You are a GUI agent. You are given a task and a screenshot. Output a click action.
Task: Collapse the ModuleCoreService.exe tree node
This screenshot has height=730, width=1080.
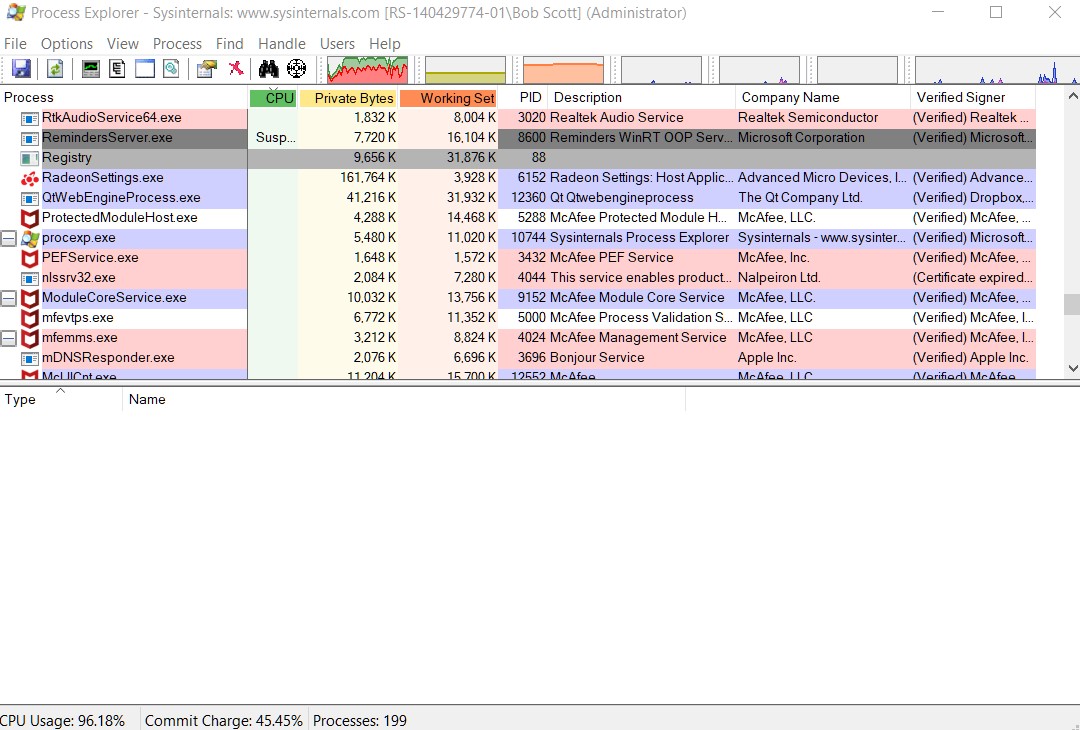click(8, 298)
